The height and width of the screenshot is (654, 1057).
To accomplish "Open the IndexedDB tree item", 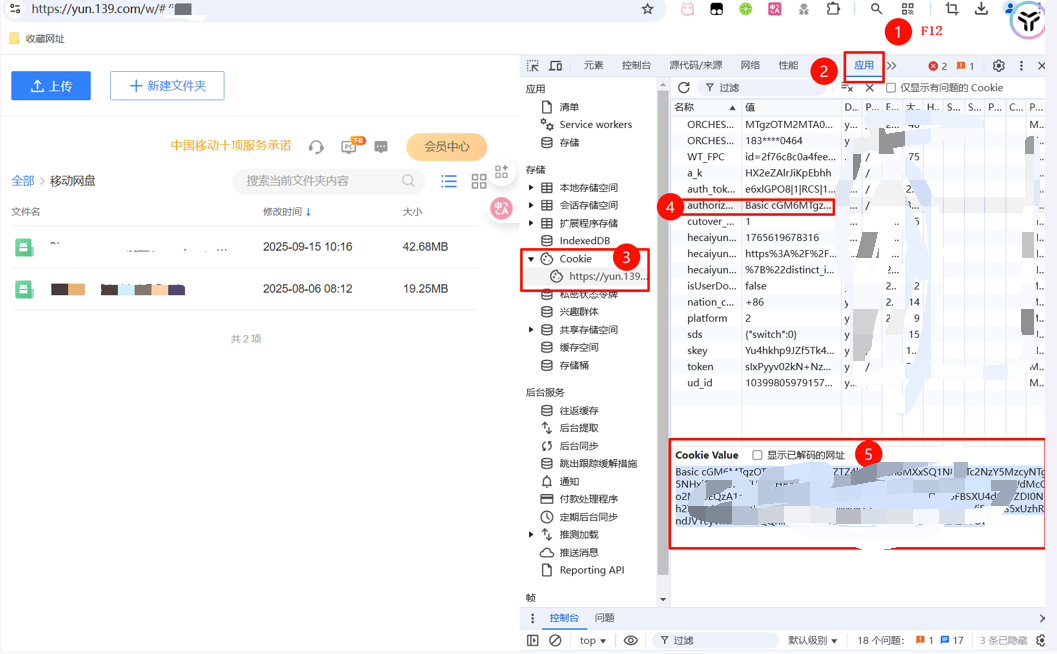I will click(576, 241).
